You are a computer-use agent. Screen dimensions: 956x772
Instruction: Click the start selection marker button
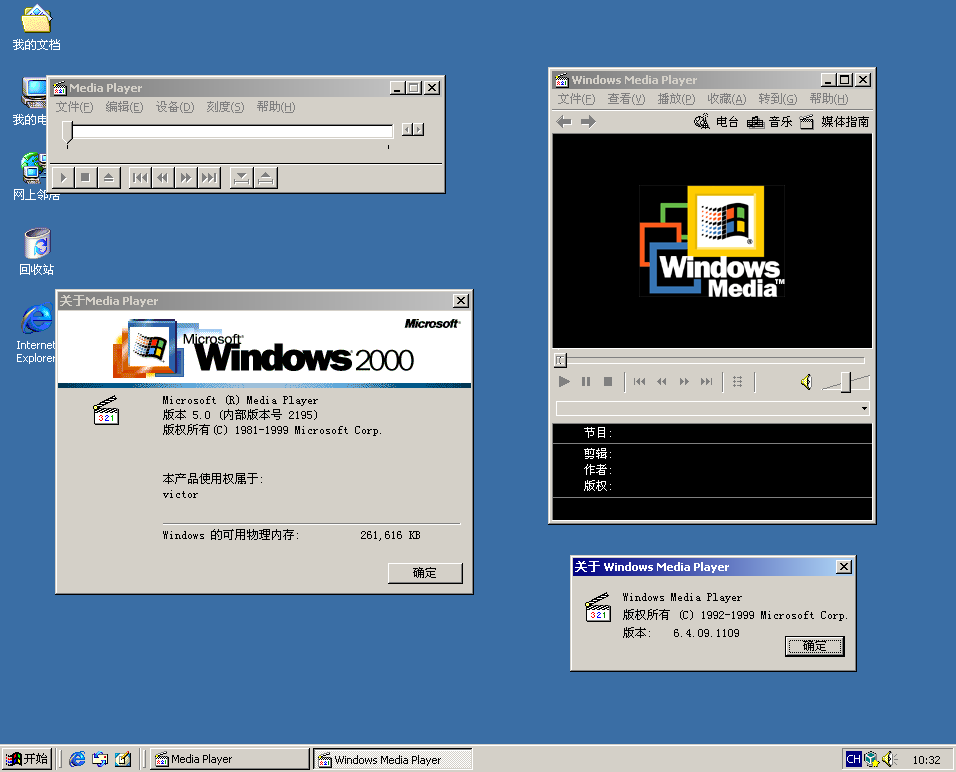pyautogui.click(x=240, y=177)
